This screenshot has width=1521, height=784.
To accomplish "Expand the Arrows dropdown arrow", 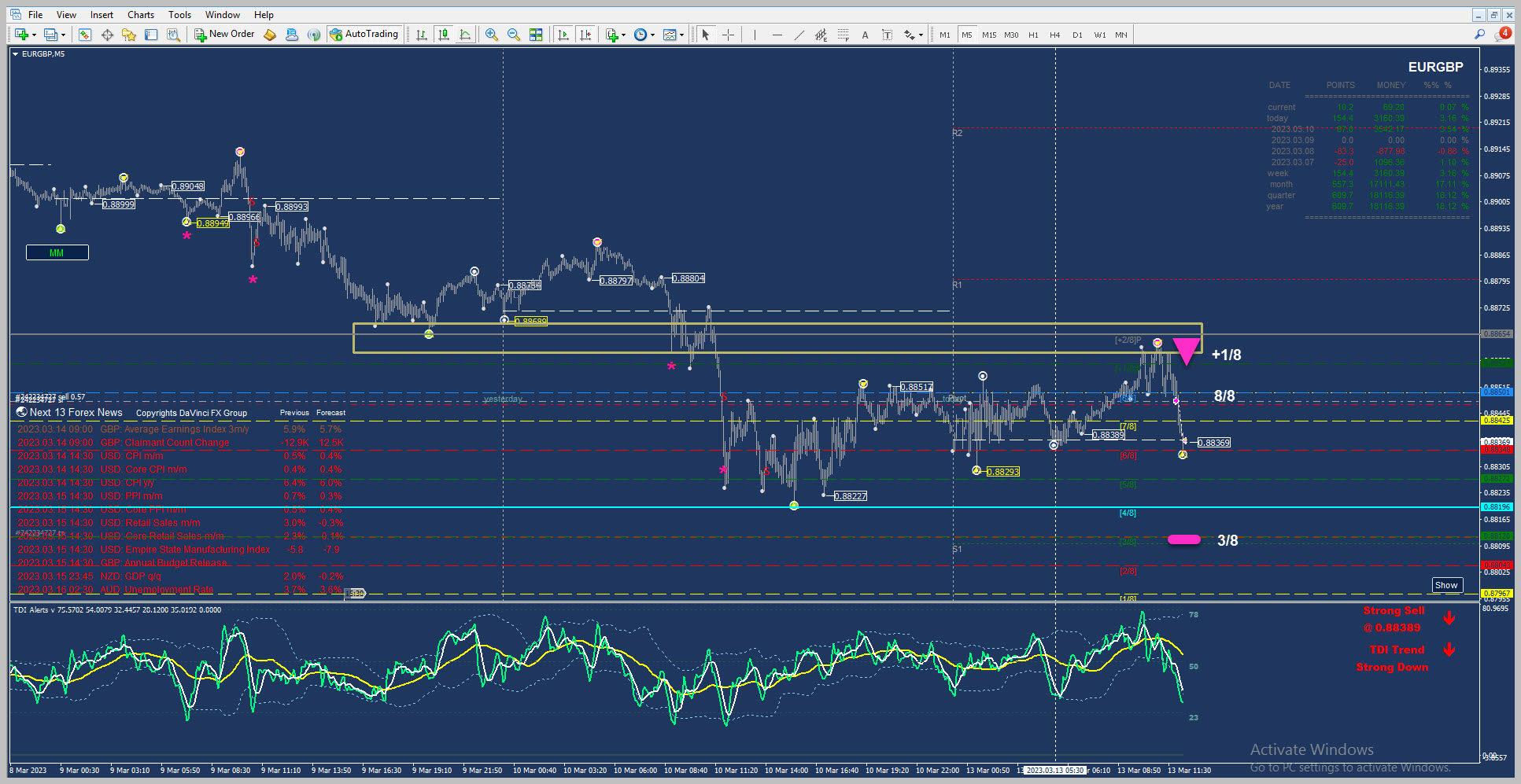I will pyautogui.click(x=921, y=35).
